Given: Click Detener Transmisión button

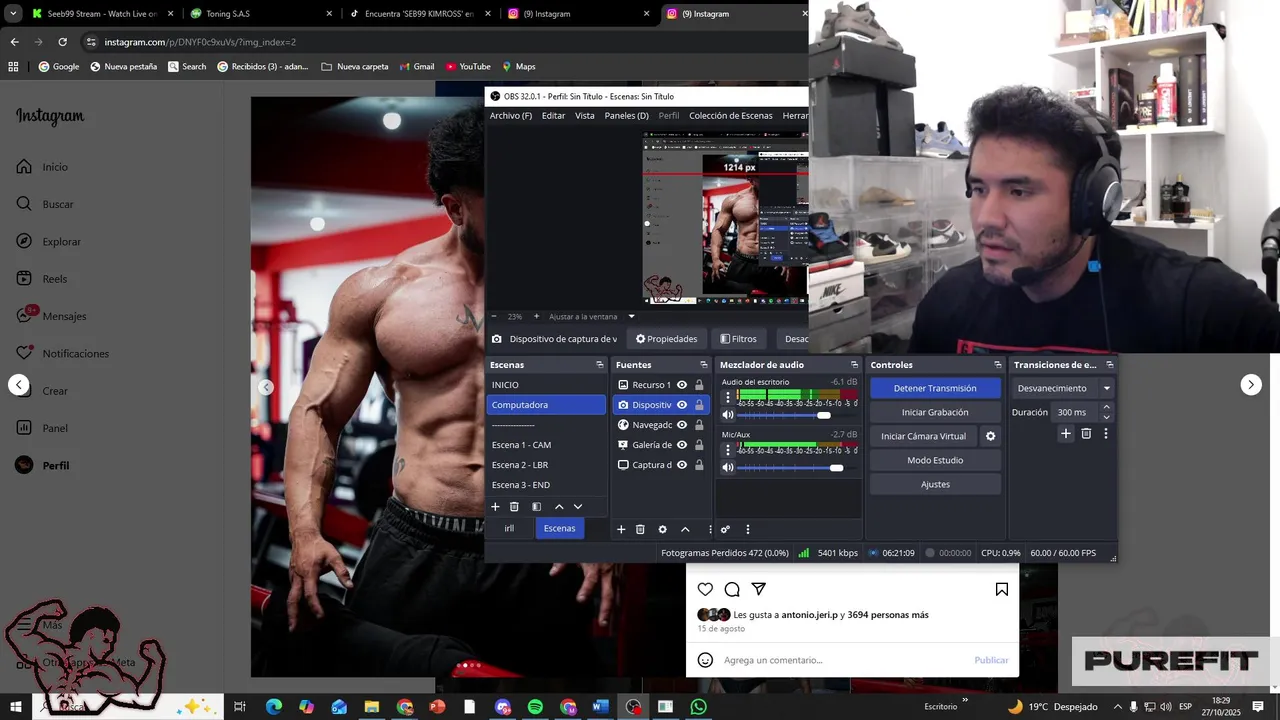Looking at the screenshot, I should pyautogui.click(x=935, y=388).
